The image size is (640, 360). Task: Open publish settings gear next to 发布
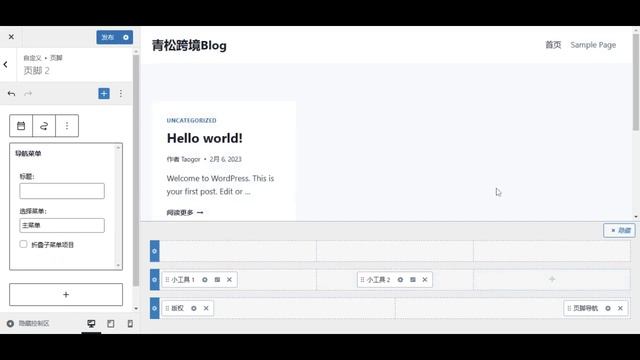point(126,37)
